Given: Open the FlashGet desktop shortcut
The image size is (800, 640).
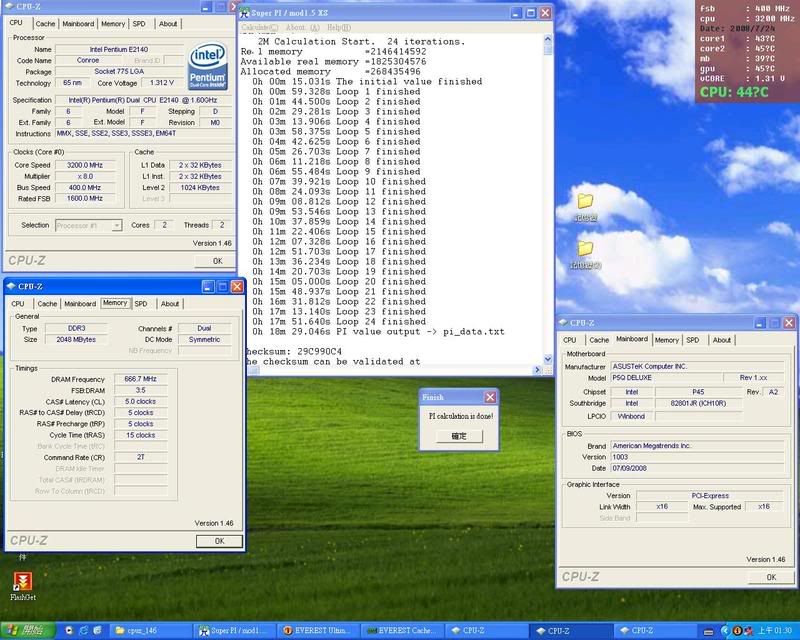Looking at the screenshot, I should coord(22,586).
